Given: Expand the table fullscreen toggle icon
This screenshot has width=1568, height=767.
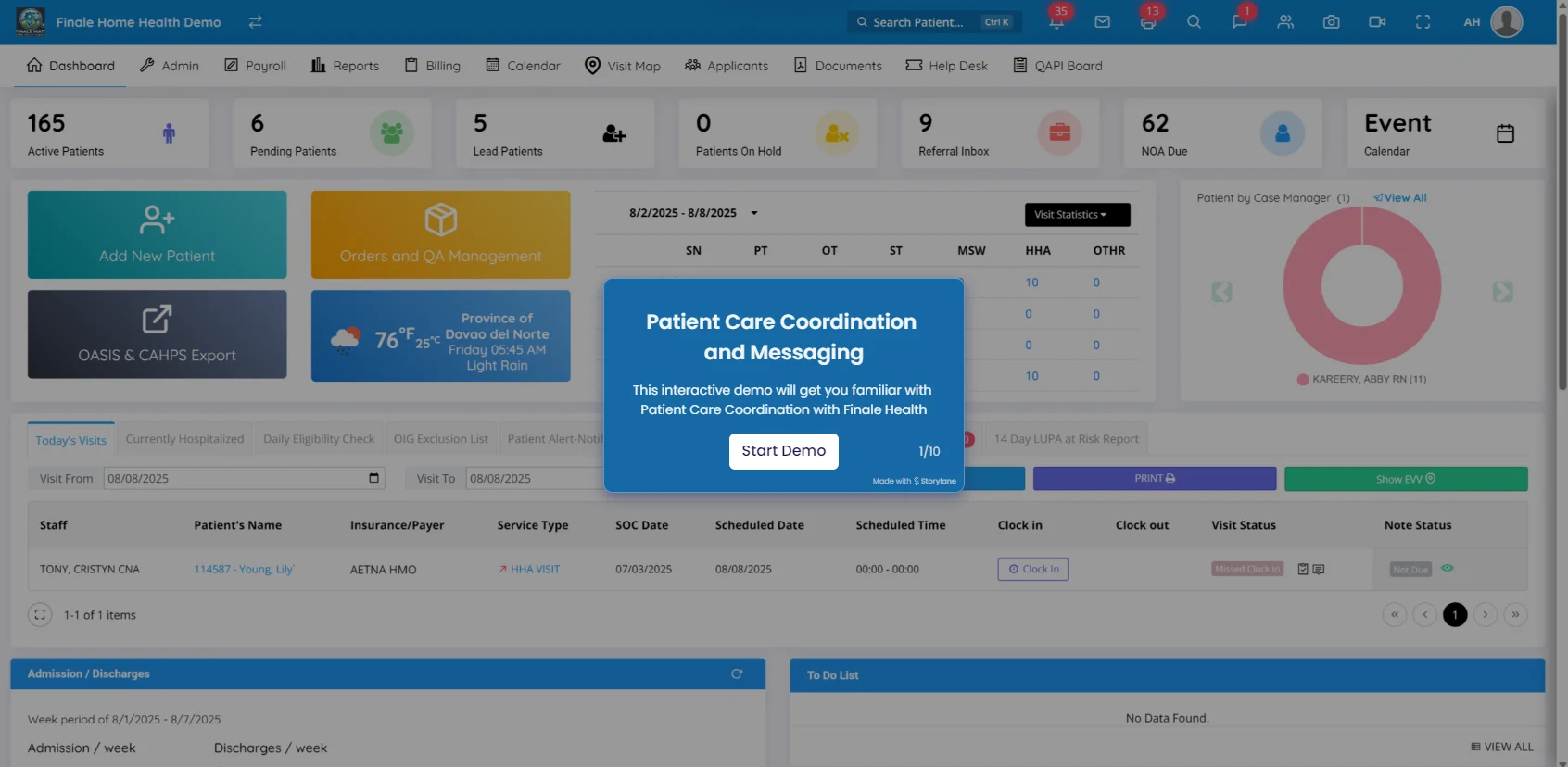Looking at the screenshot, I should tap(40, 615).
